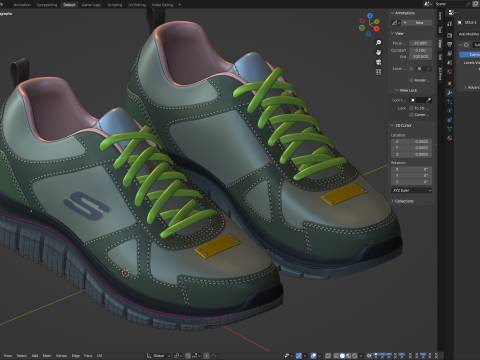Screen dimensions: 480x360
Task: Open the Face menu in viewport header
Action: click(88, 356)
